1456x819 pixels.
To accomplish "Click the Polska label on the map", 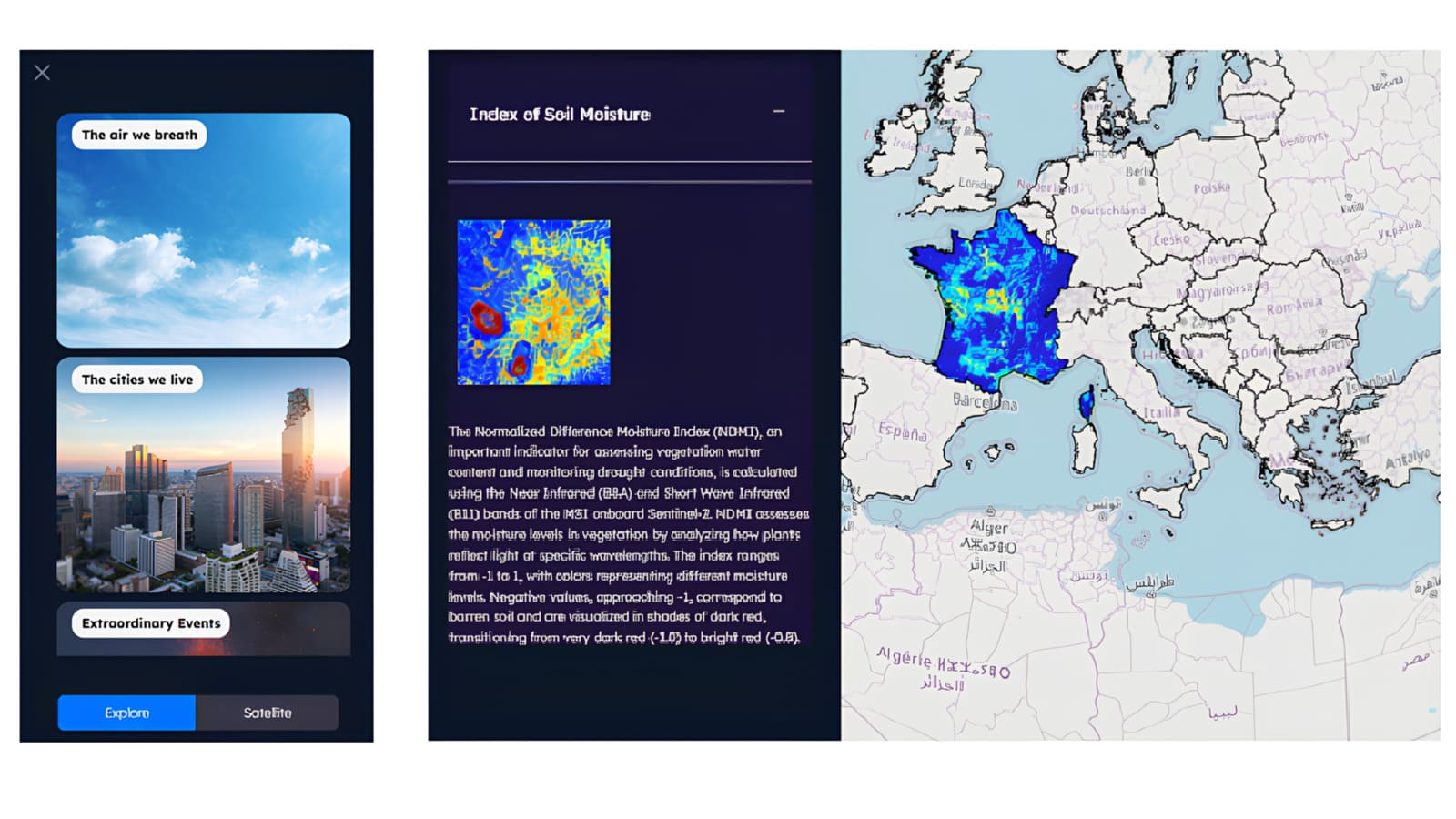I will (1211, 187).
